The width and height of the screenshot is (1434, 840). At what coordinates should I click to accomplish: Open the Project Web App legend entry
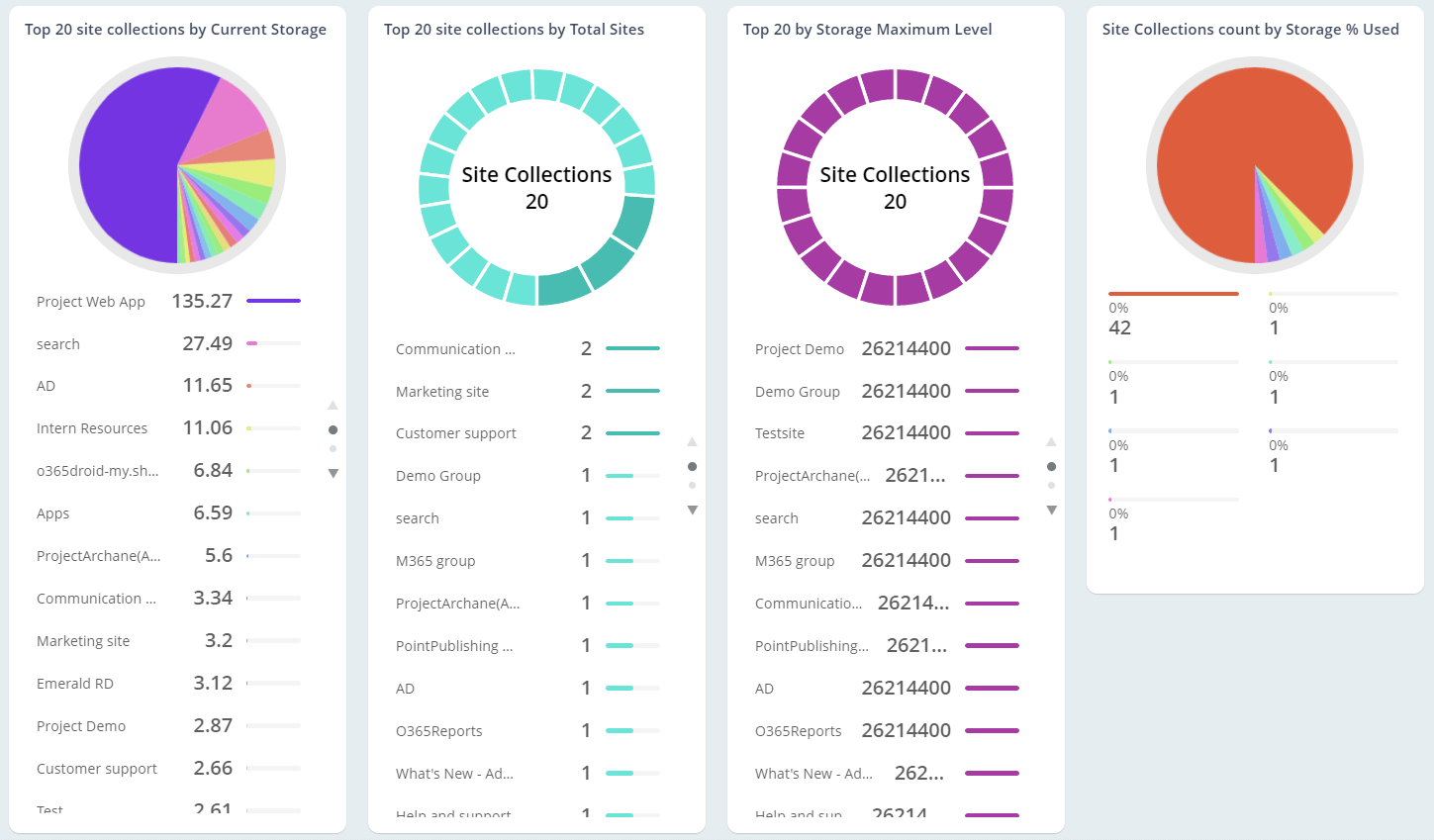click(90, 301)
